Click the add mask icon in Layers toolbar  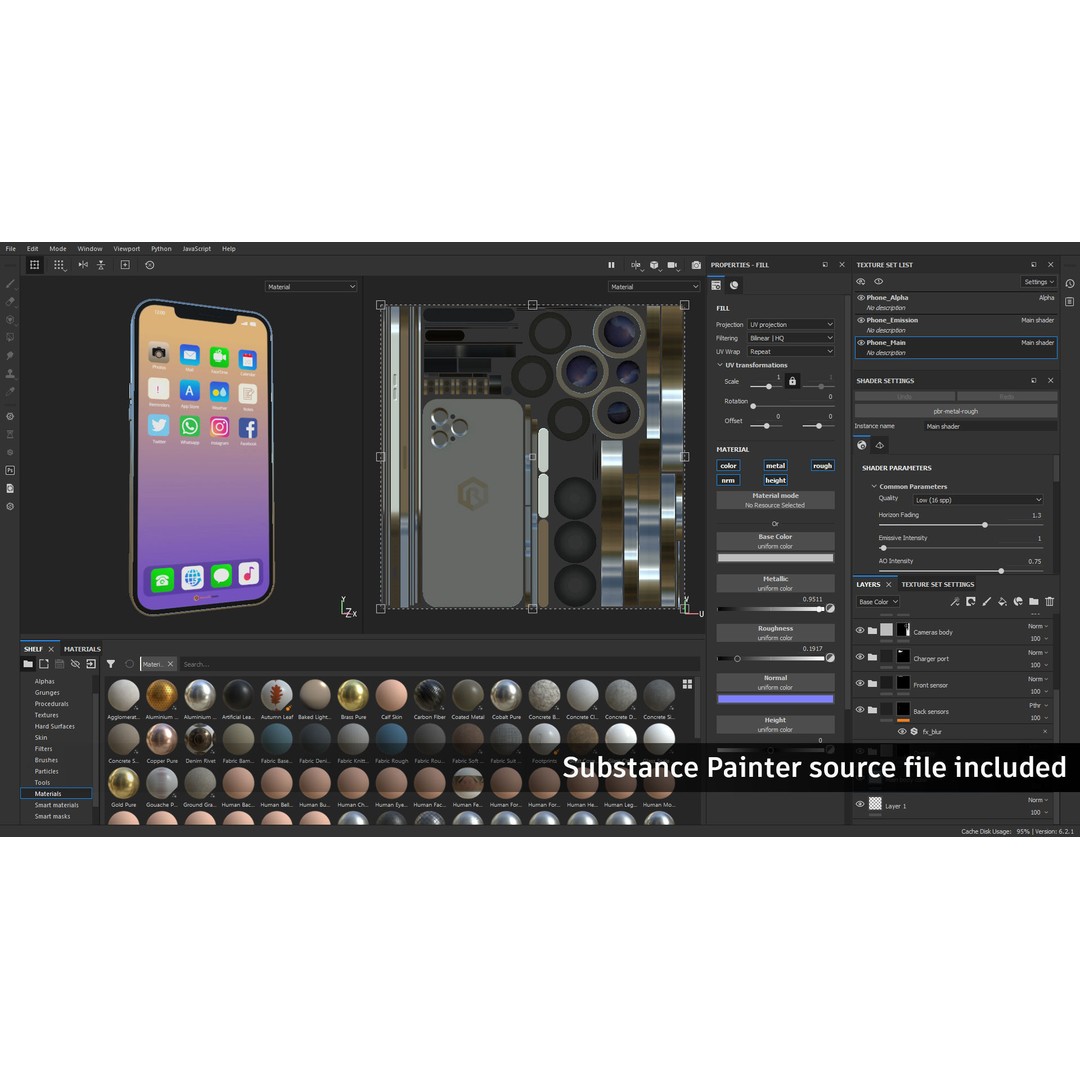coord(970,602)
